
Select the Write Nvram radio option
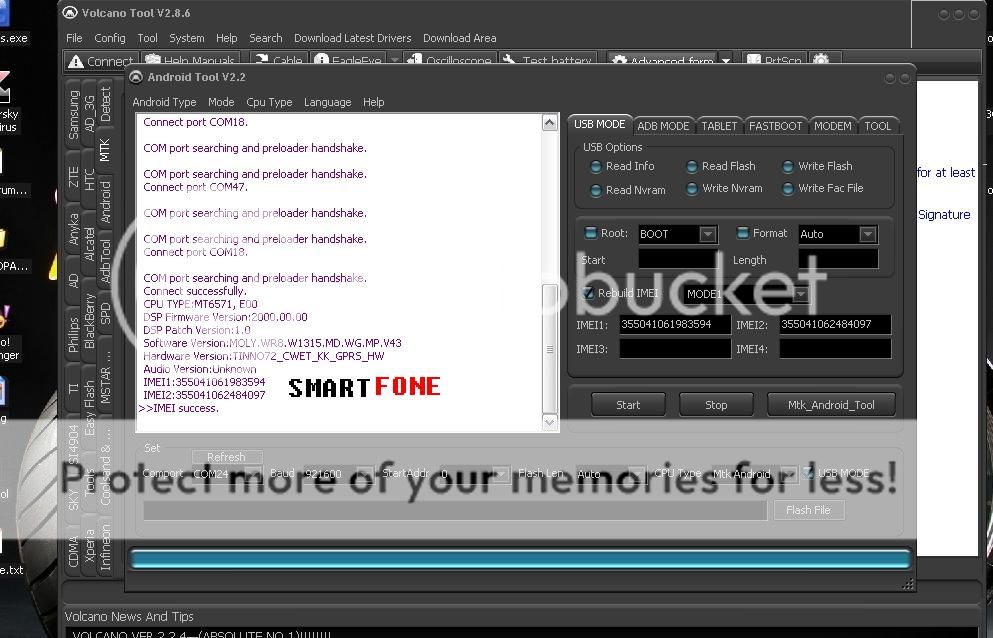692,189
